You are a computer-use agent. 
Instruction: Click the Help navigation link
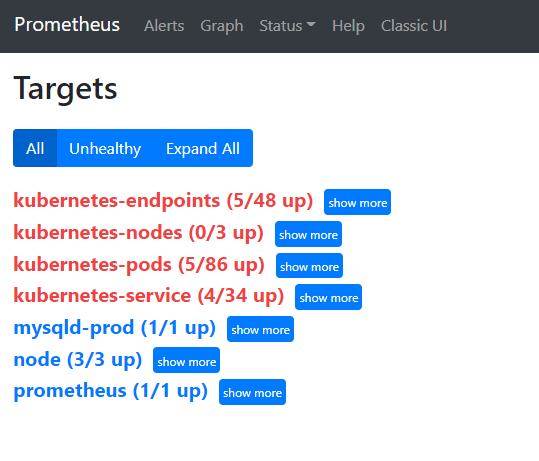click(348, 26)
